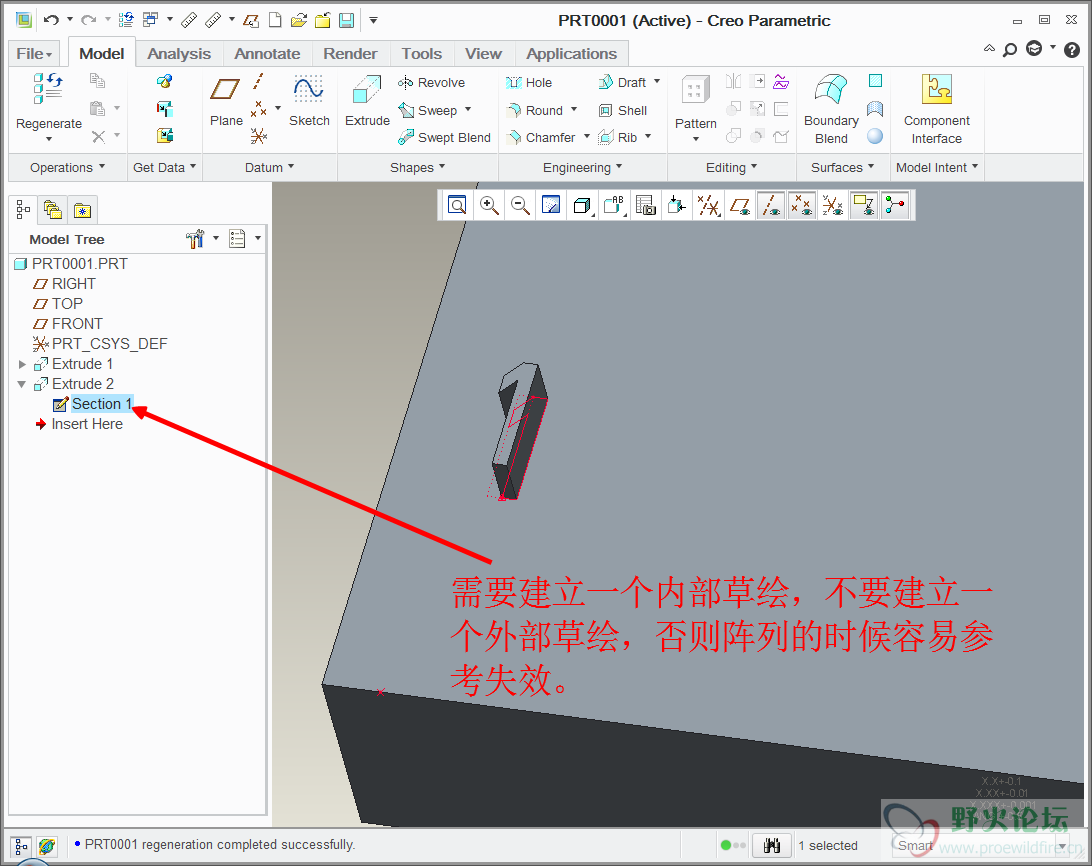Viewport: 1092px width, 866px height.
Task: Open the Smart selection filter box
Action: coord(981,846)
